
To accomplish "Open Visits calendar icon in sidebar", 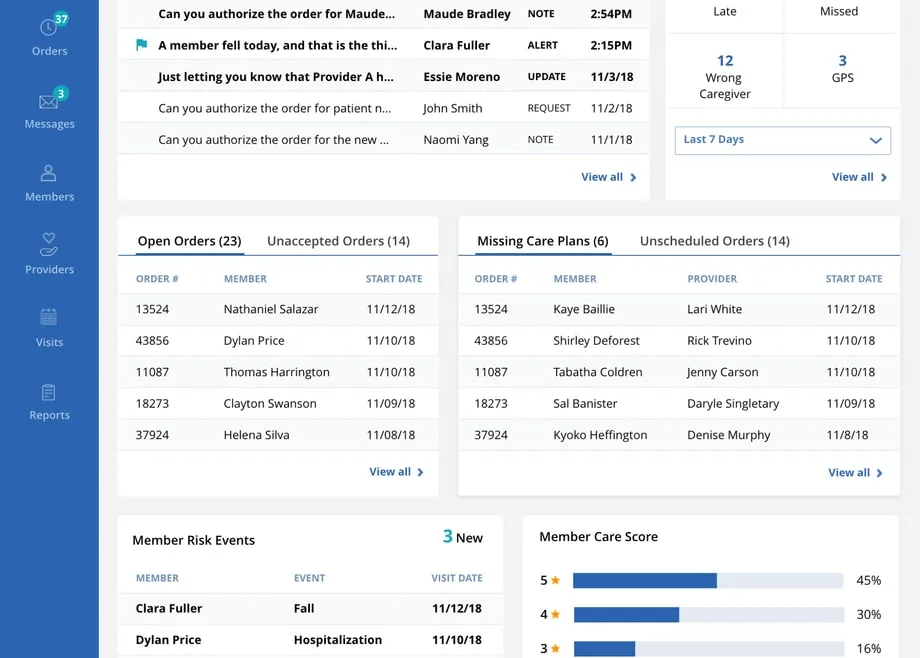I will 49,317.
